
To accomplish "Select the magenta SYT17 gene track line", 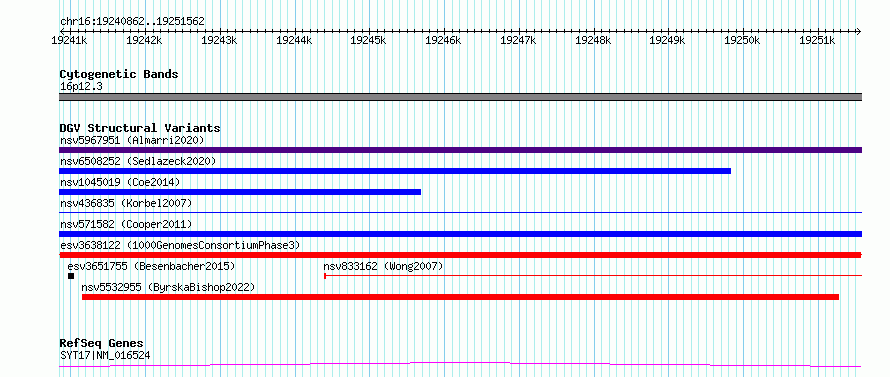I will (460, 364).
